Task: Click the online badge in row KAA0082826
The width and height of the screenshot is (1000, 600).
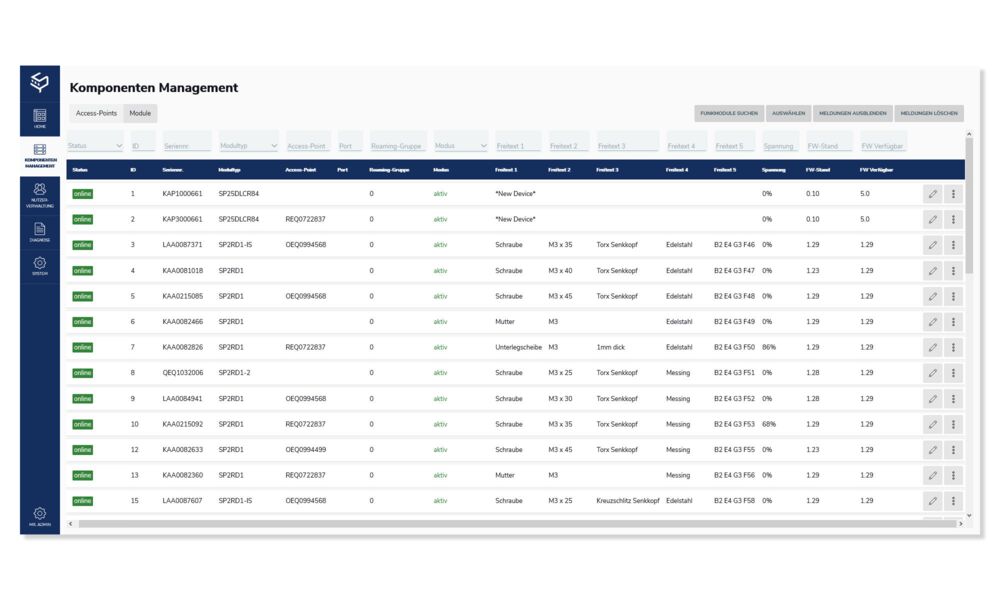Action: tap(82, 348)
